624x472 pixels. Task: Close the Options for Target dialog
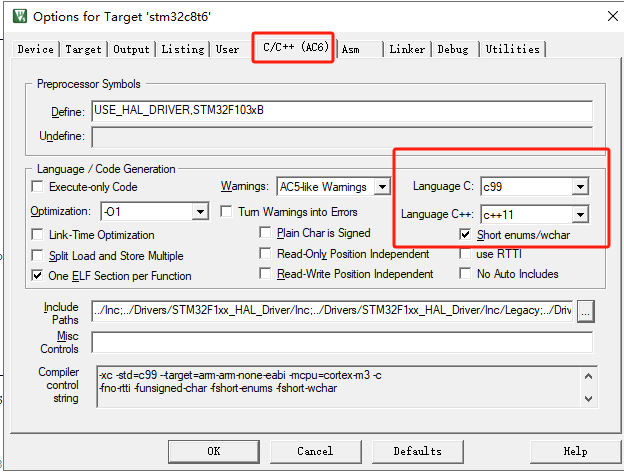(612, 16)
